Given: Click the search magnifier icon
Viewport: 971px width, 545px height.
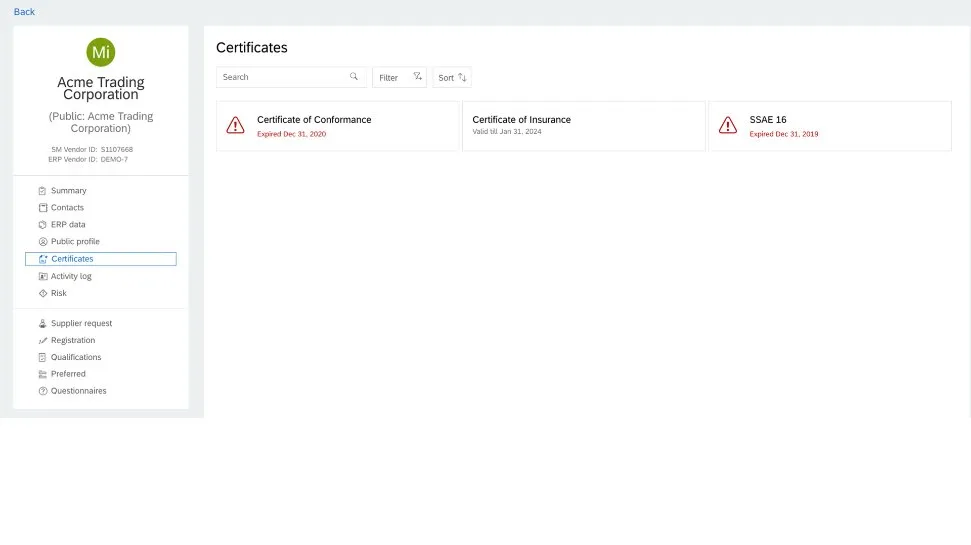Looking at the screenshot, I should 354,77.
